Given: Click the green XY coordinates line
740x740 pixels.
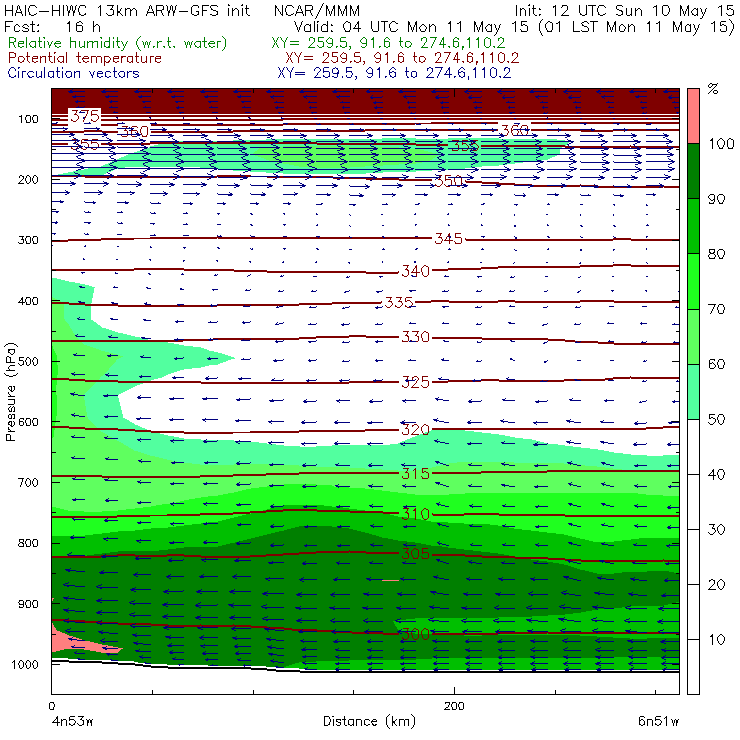Looking at the screenshot, I should (388, 43).
